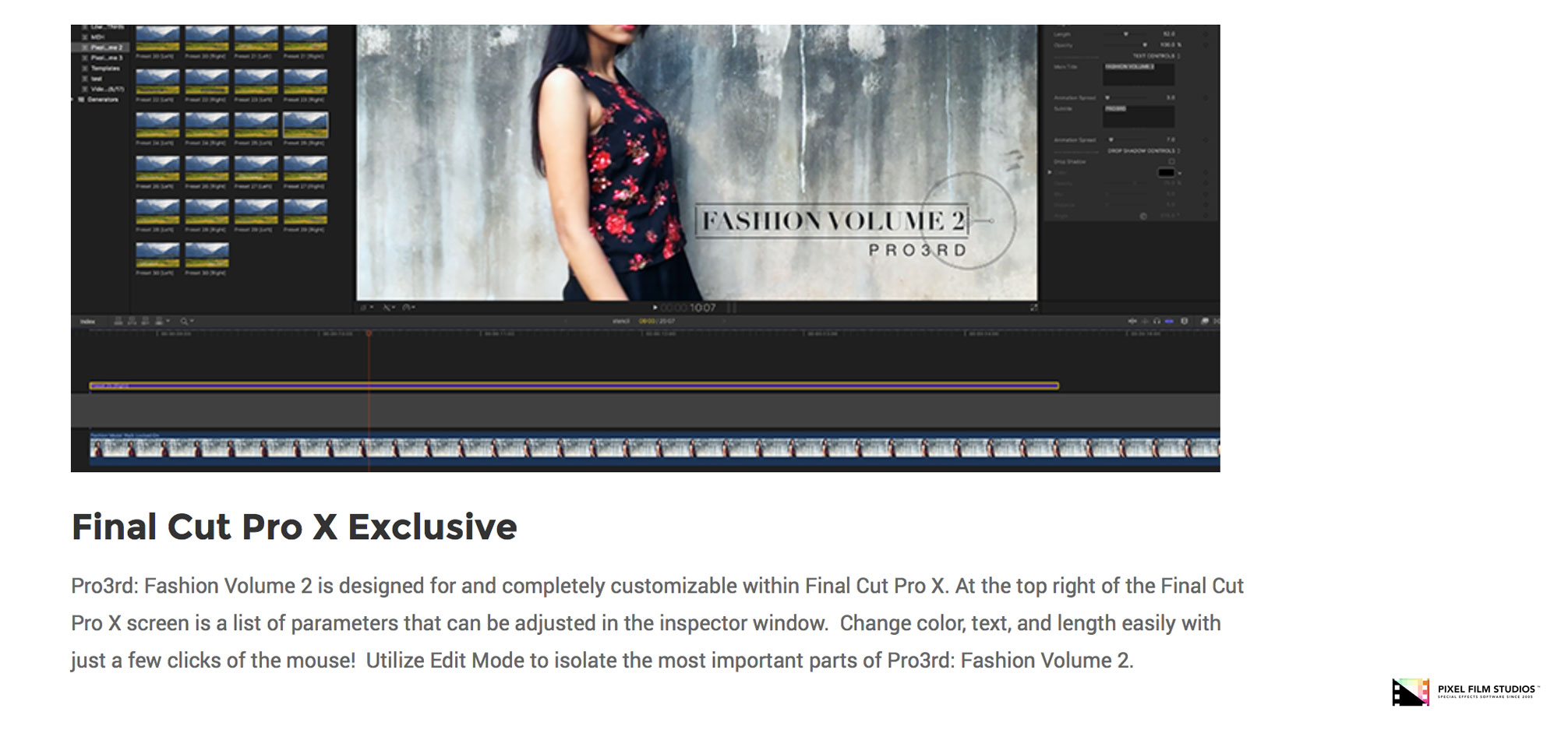The height and width of the screenshot is (740, 1568).
Task: Adjust the first Animation Spread slider
Action: point(1107,97)
